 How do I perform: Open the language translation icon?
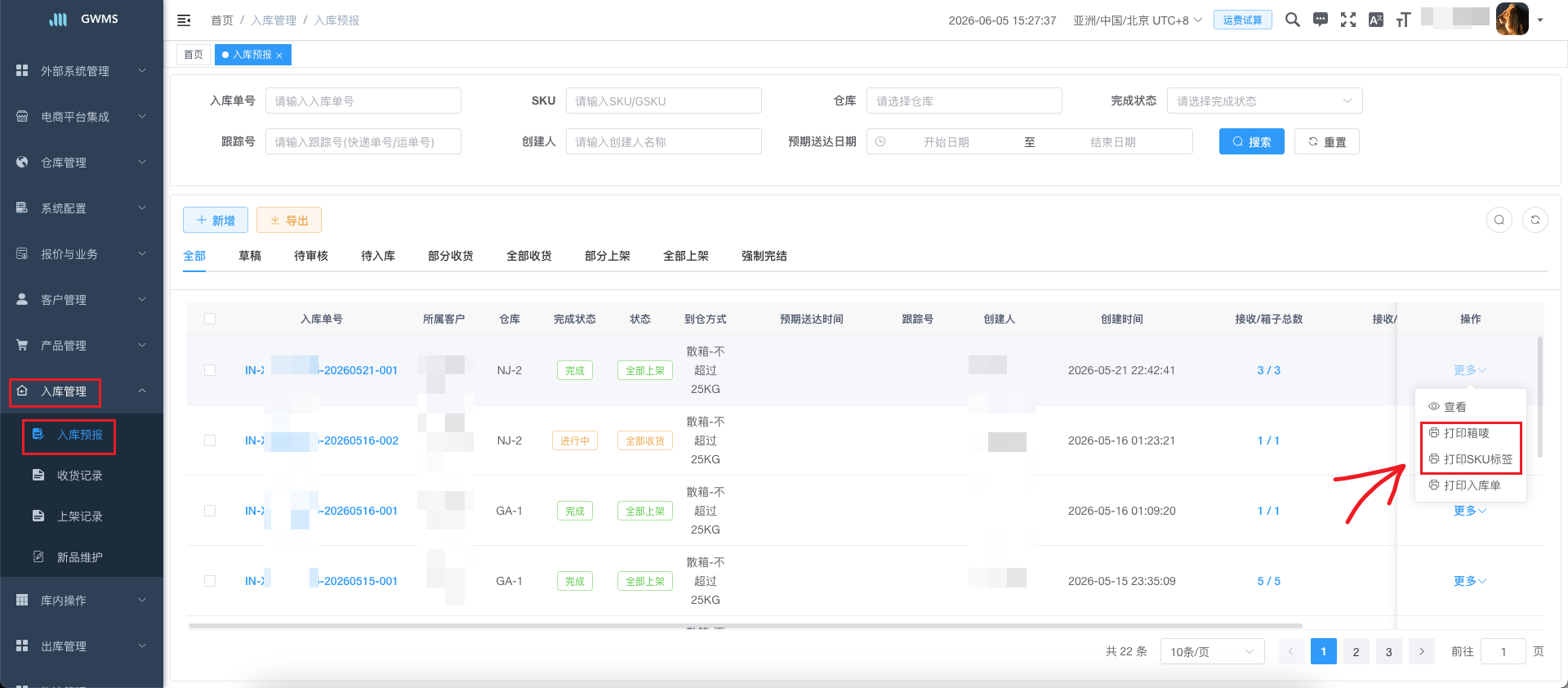pyautogui.click(x=1376, y=20)
